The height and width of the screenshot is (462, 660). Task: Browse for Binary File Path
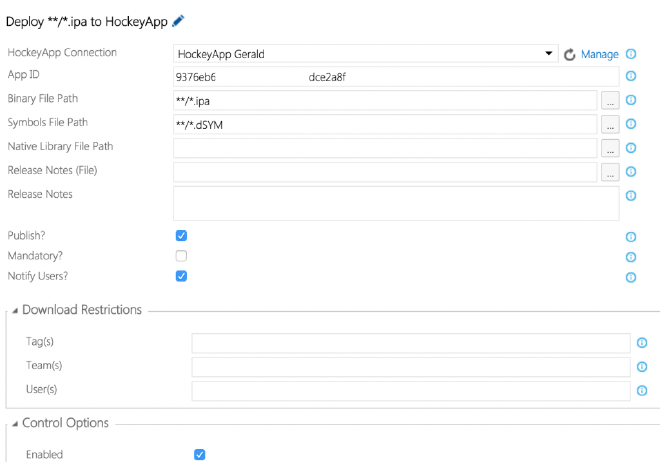coord(610,101)
